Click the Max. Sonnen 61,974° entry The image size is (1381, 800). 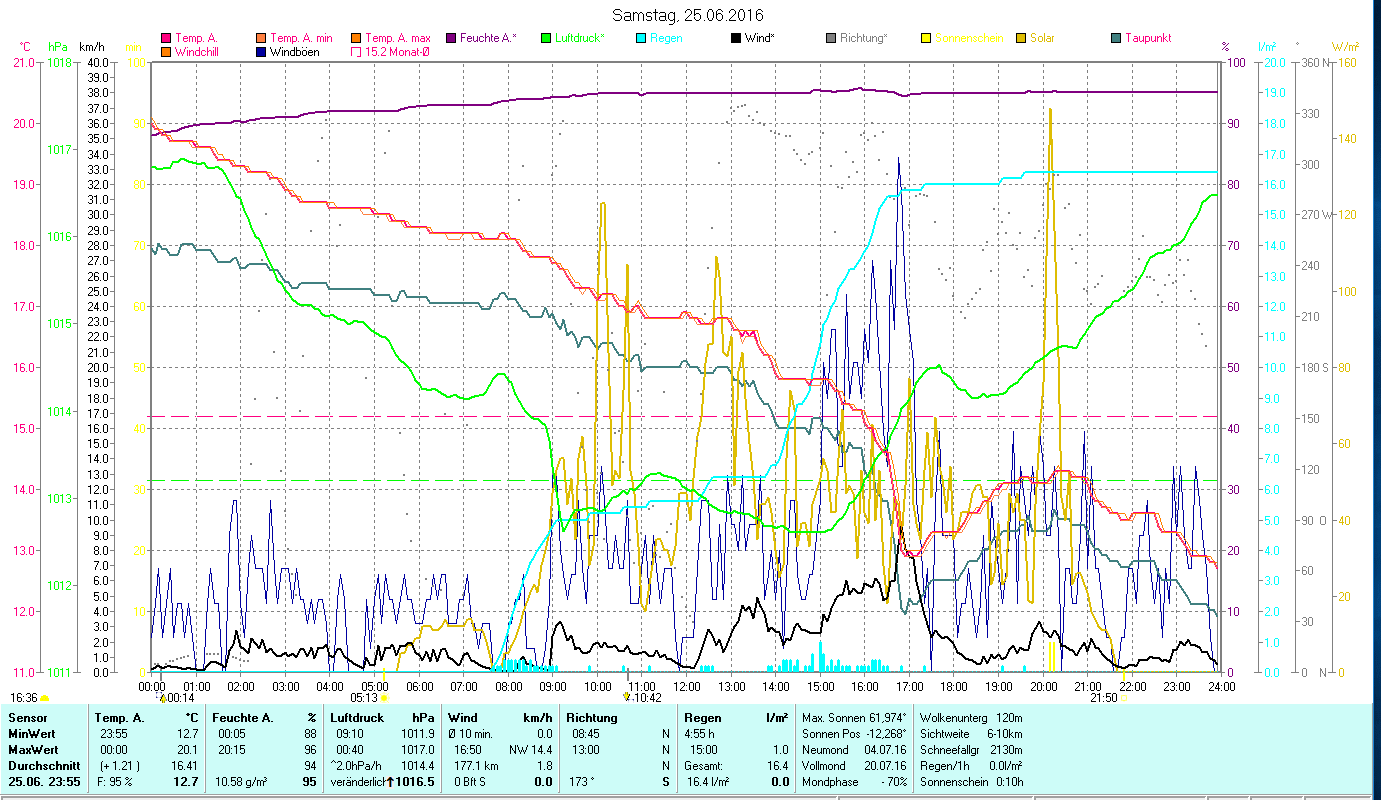(855, 718)
